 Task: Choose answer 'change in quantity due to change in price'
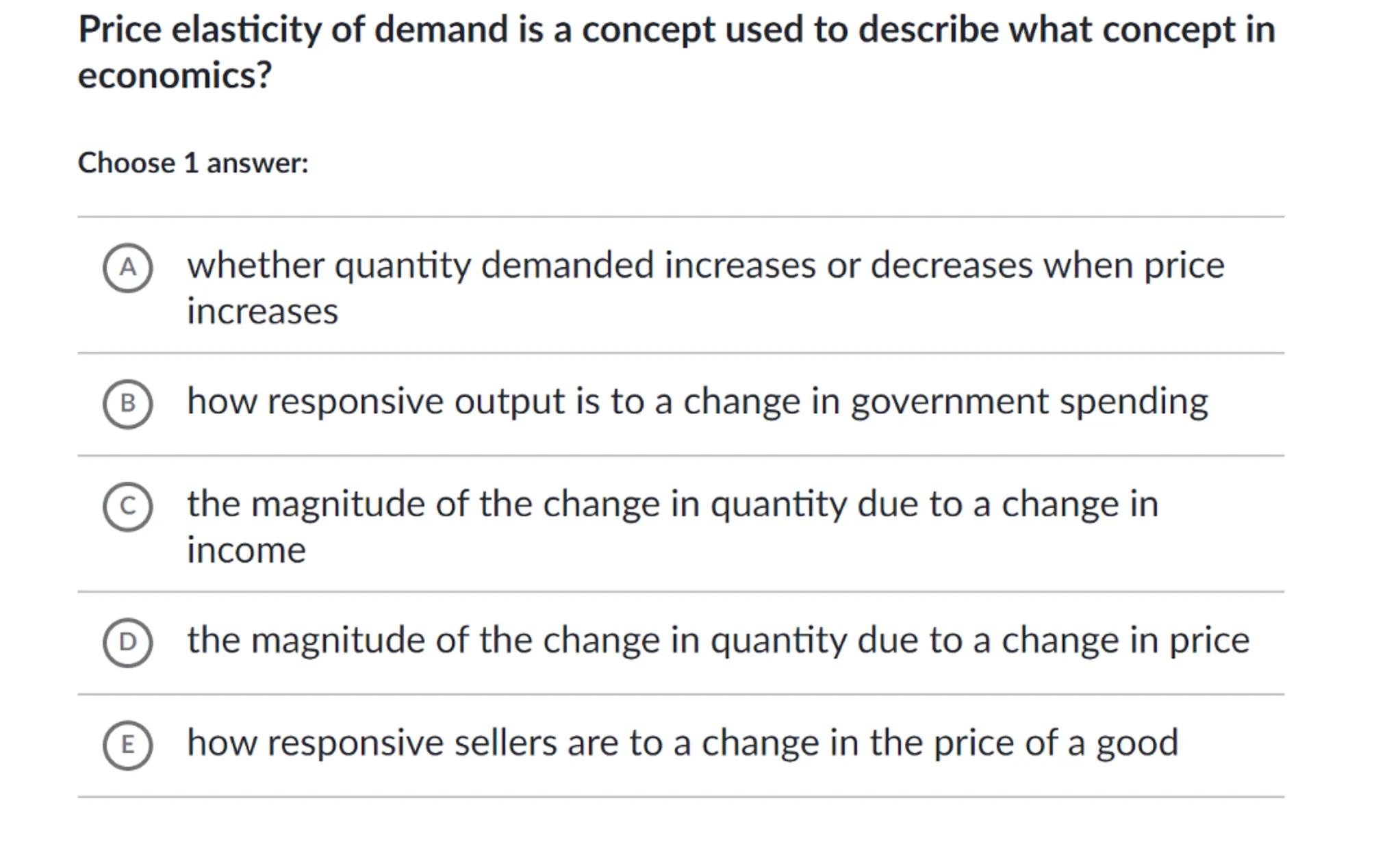717,641
